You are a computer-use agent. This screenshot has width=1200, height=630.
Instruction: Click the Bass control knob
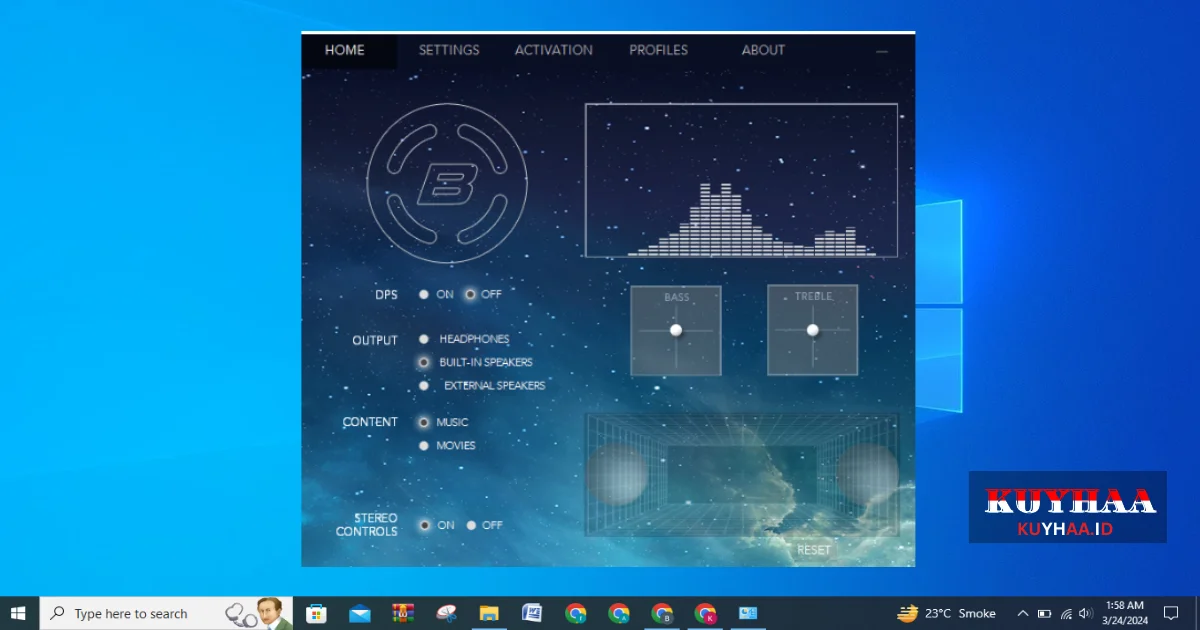(676, 330)
